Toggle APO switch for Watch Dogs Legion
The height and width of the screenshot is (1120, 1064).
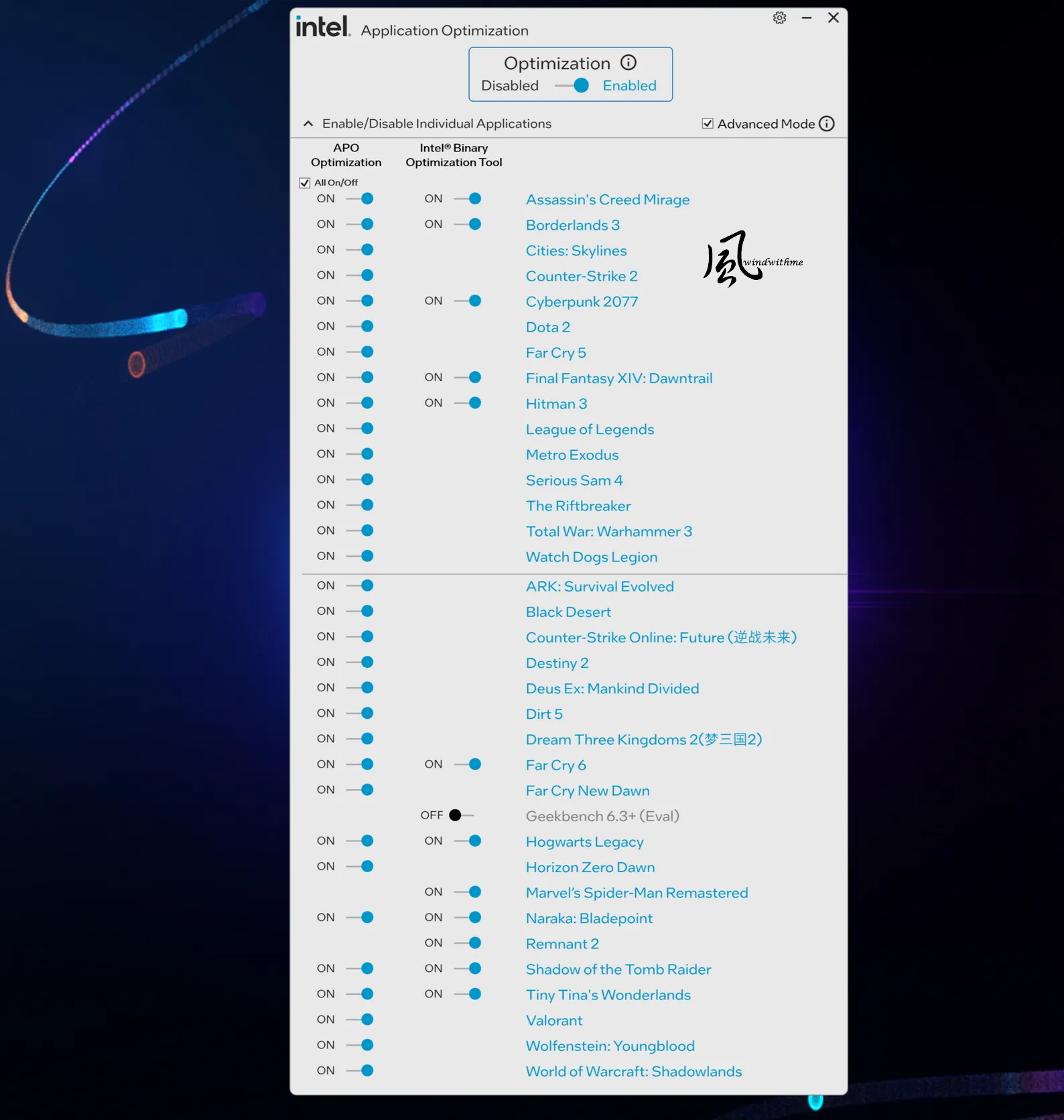[x=360, y=556]
